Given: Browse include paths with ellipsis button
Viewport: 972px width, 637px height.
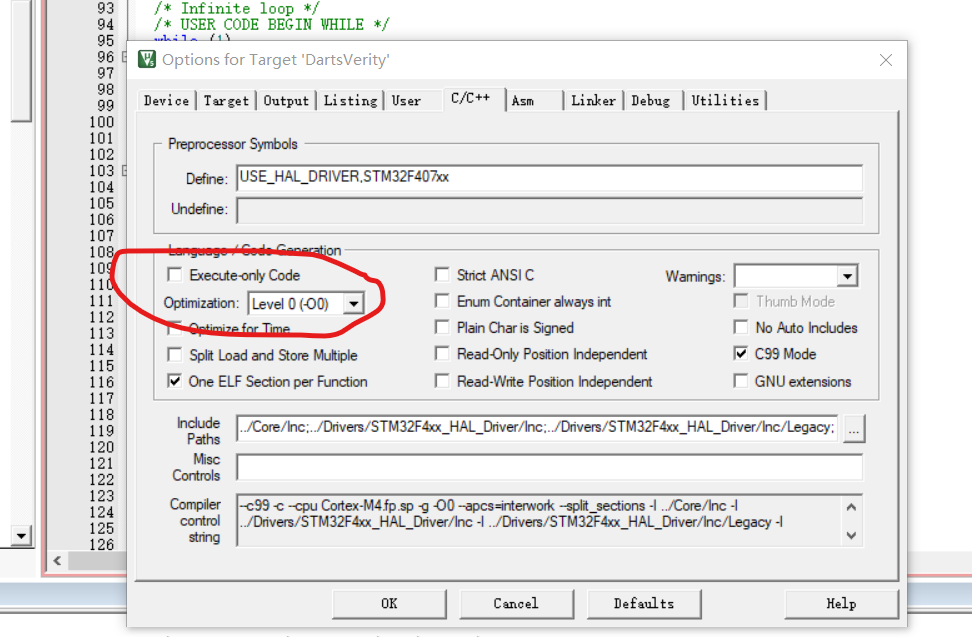Looking at the screenshot, I should (x=854, y=429).
